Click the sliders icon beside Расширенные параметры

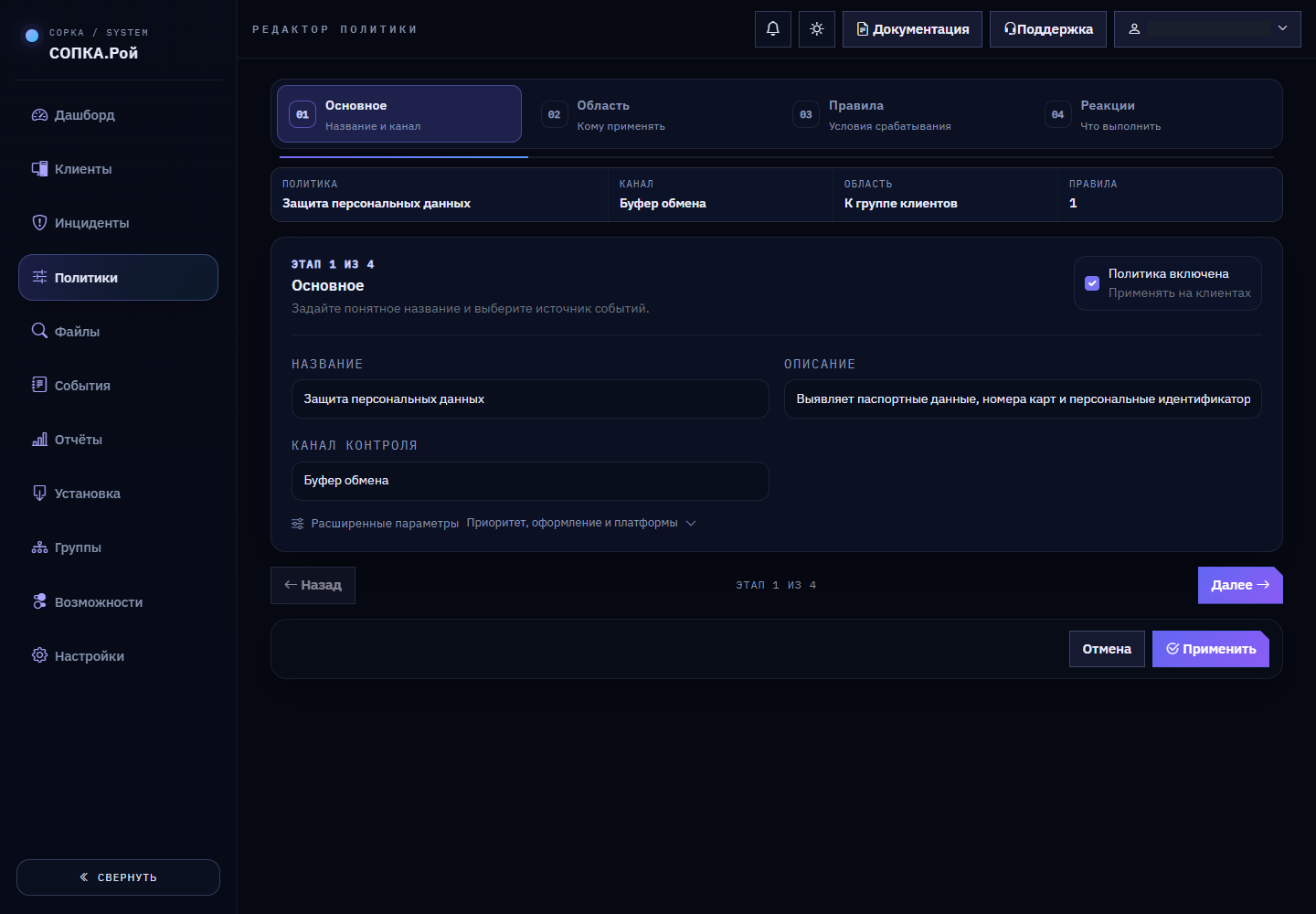[x=298, y=524]
